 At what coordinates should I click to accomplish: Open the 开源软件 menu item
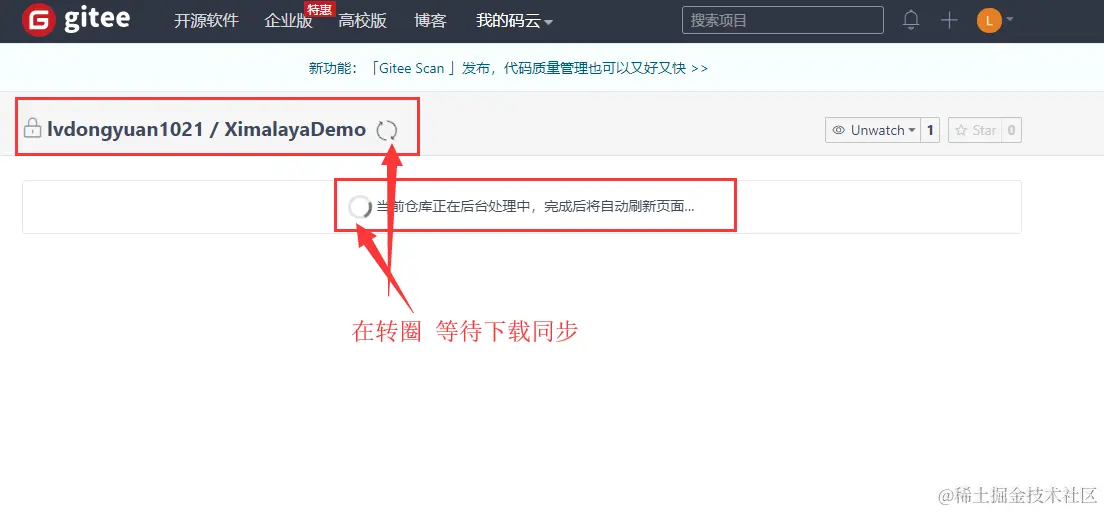pyautogui.click(x=206, y=21)
